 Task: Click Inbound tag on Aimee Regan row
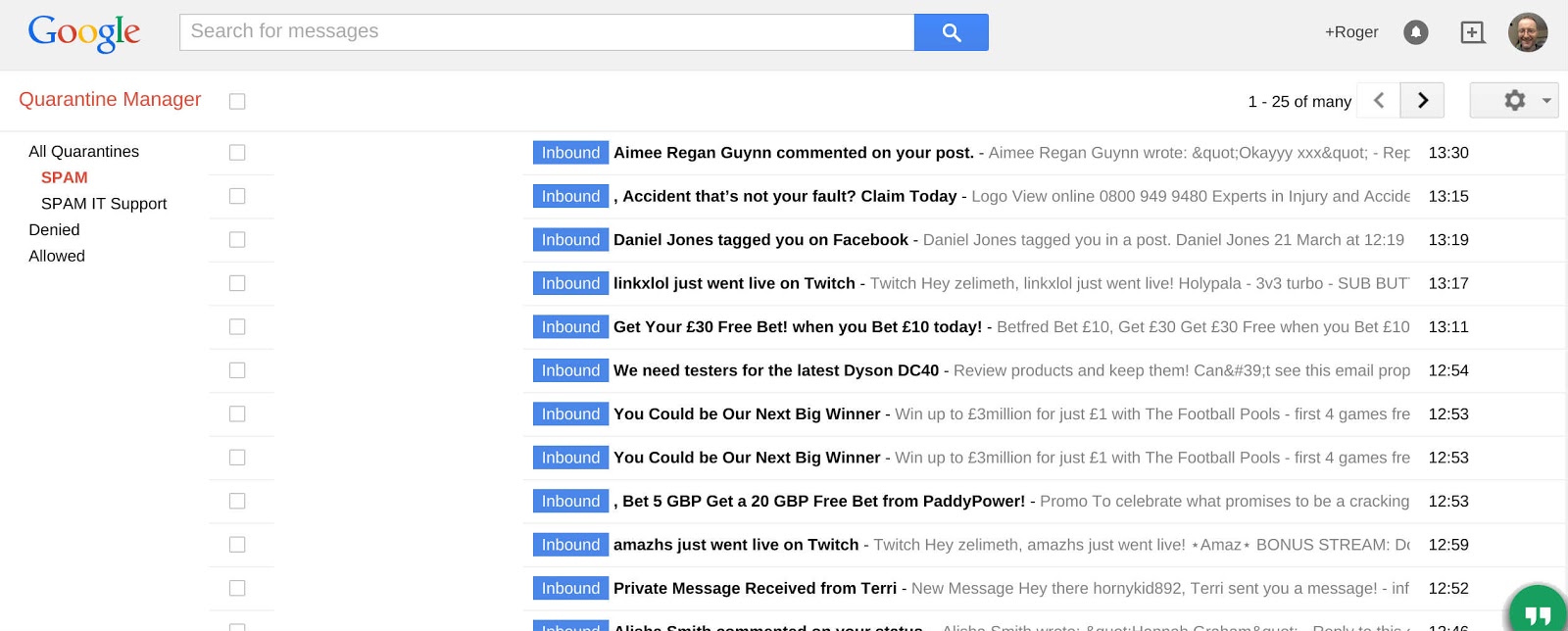click(570, 153)
